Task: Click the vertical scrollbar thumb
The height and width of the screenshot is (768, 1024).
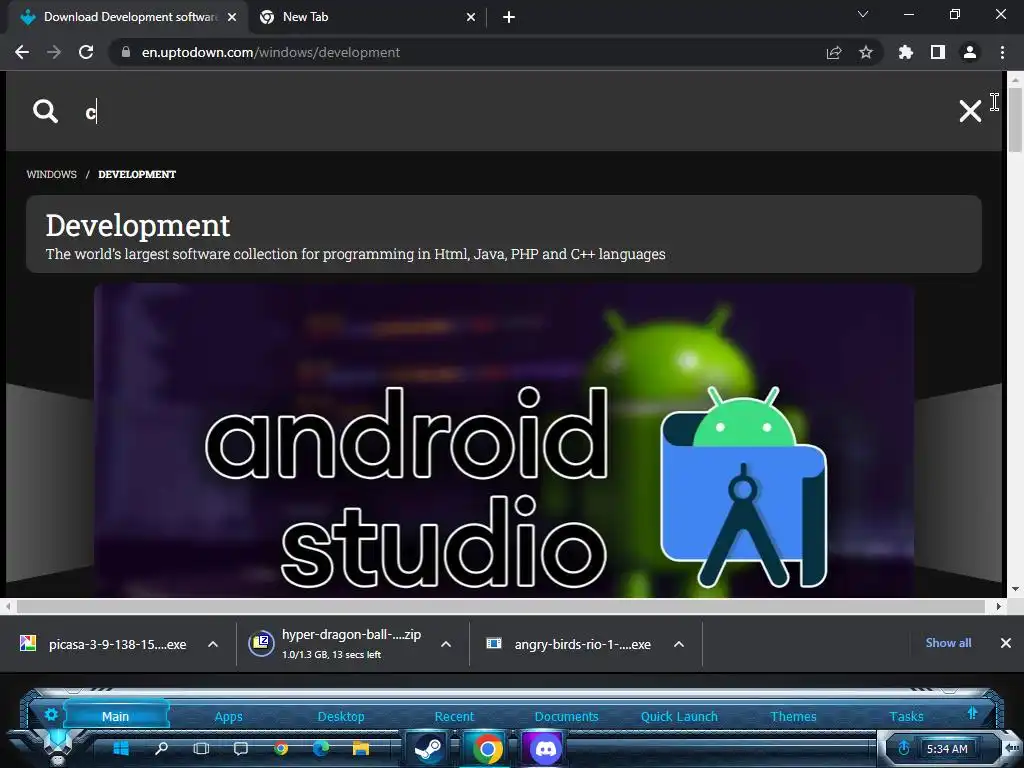Action: [1015, 120]
